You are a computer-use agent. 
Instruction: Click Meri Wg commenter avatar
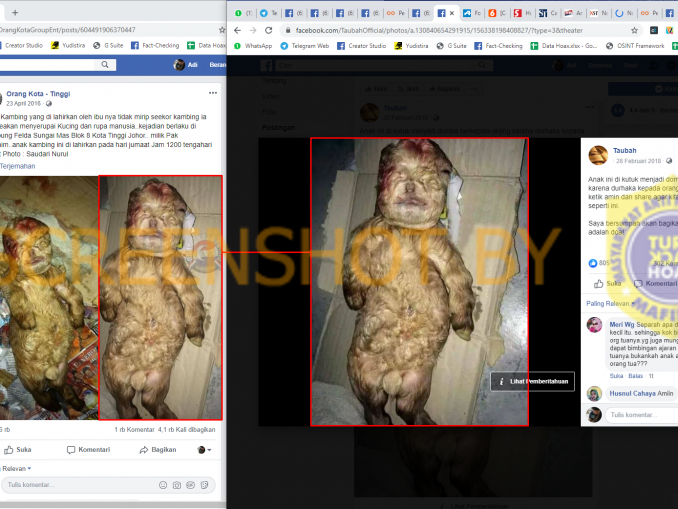[594, 325]
